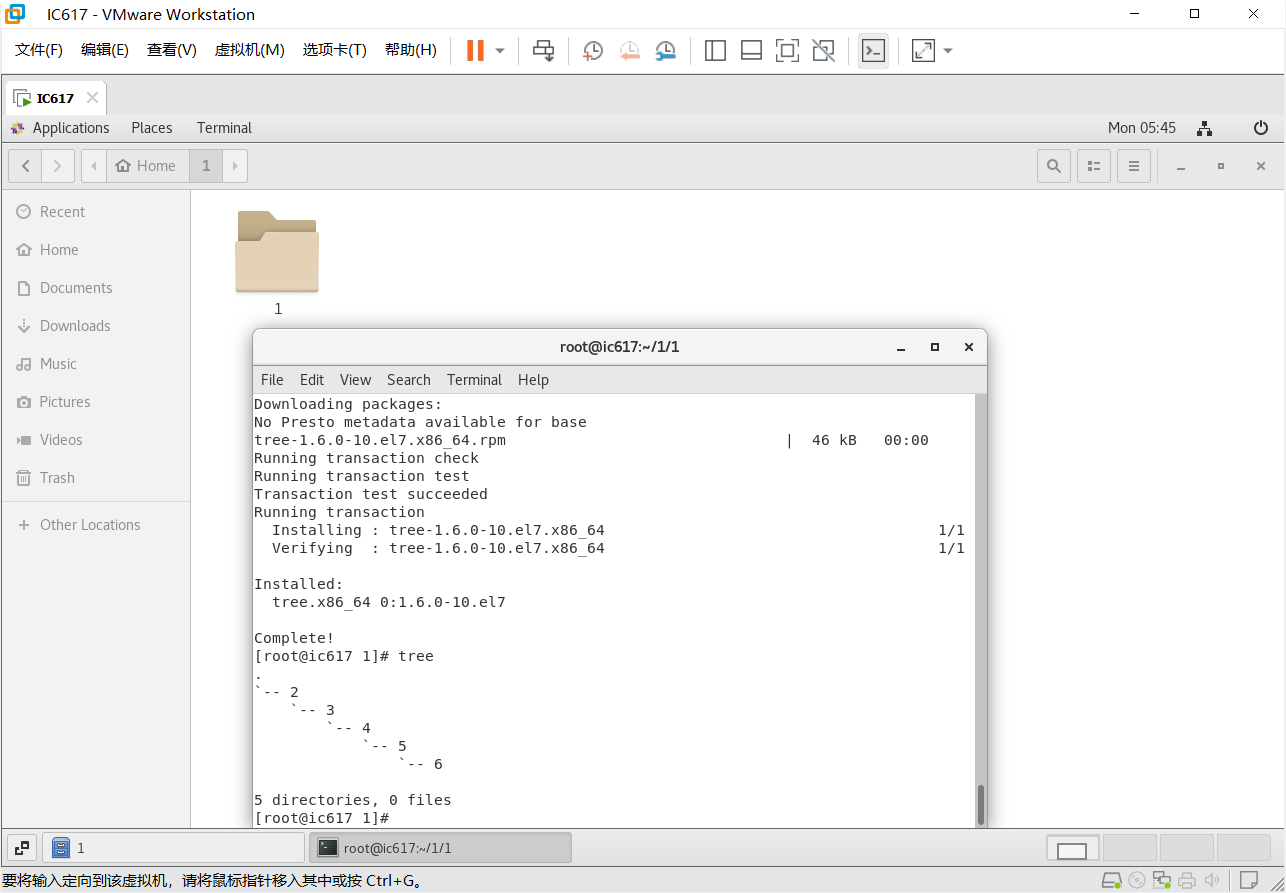Go to Home in the sidebar
The image size is (1286, 893).
(x=95, y=250)
